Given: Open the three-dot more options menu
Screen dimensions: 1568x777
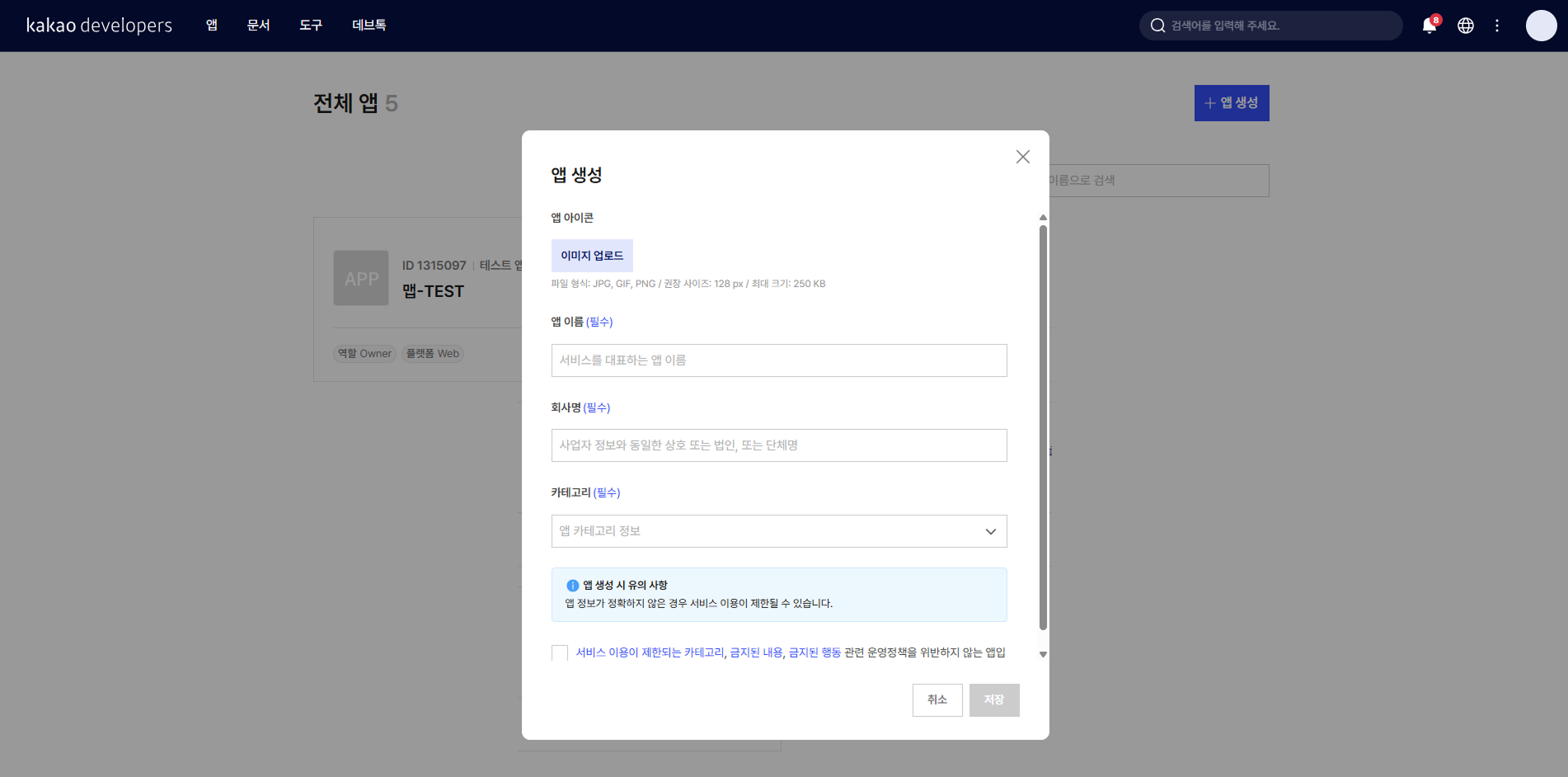Looking at the screenshot, I should pyautogui.click(x=1497, y=26).
